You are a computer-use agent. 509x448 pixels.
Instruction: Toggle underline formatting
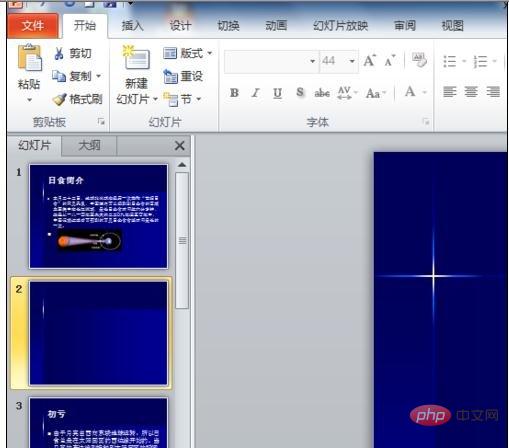click(277, 93)
